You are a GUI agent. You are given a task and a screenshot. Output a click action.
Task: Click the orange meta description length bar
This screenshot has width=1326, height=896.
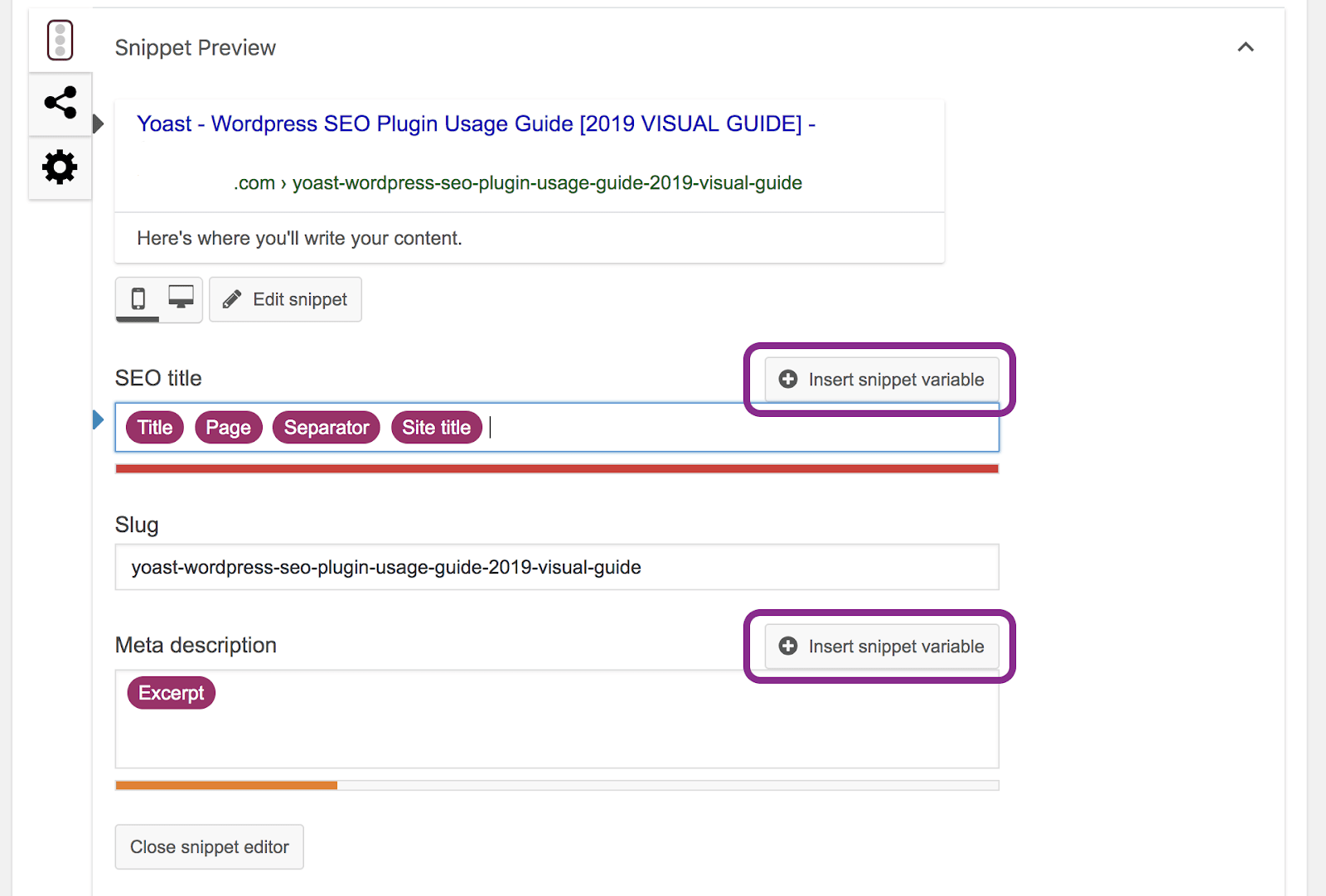226,785
